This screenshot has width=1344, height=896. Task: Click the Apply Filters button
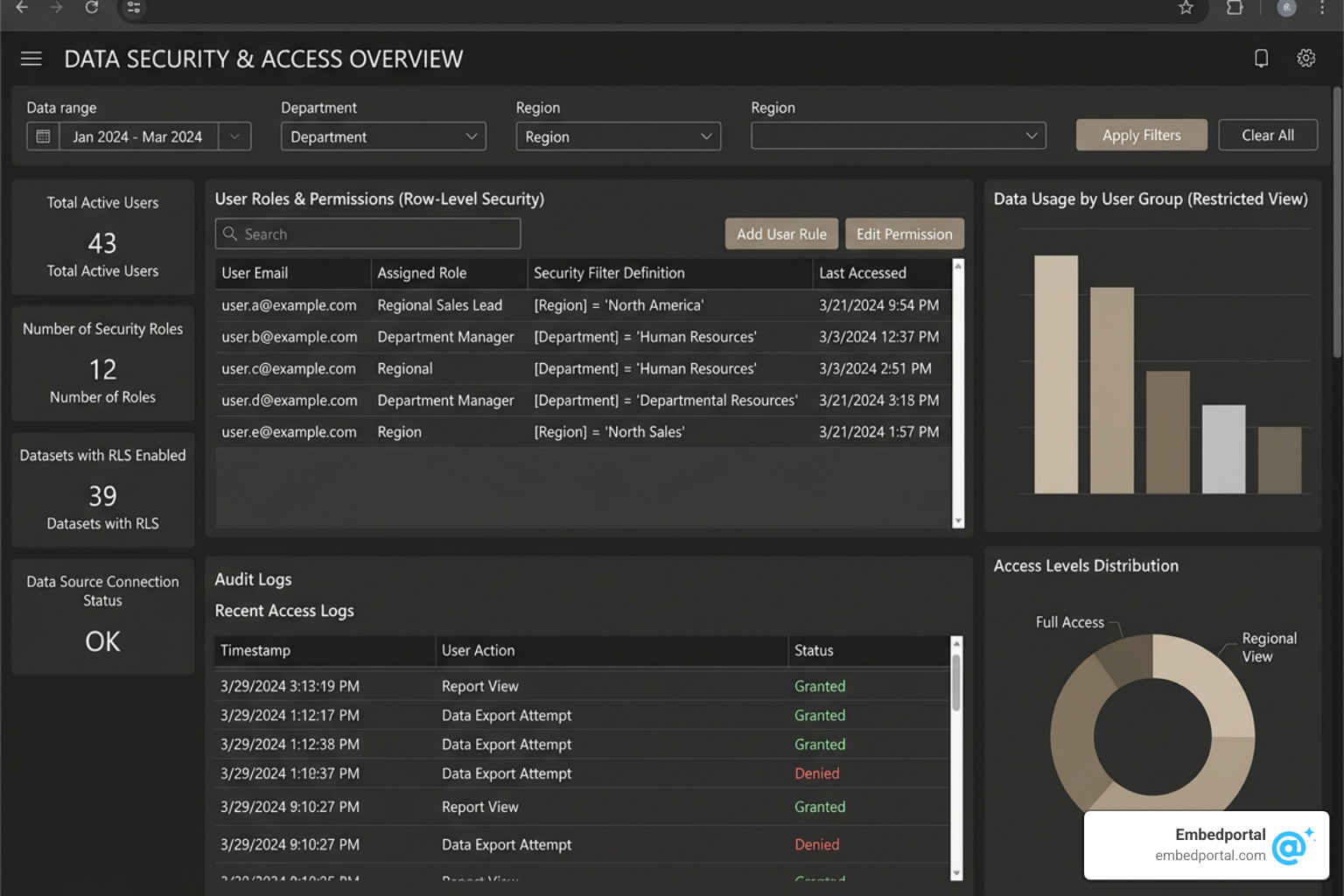click(1141, 135)
